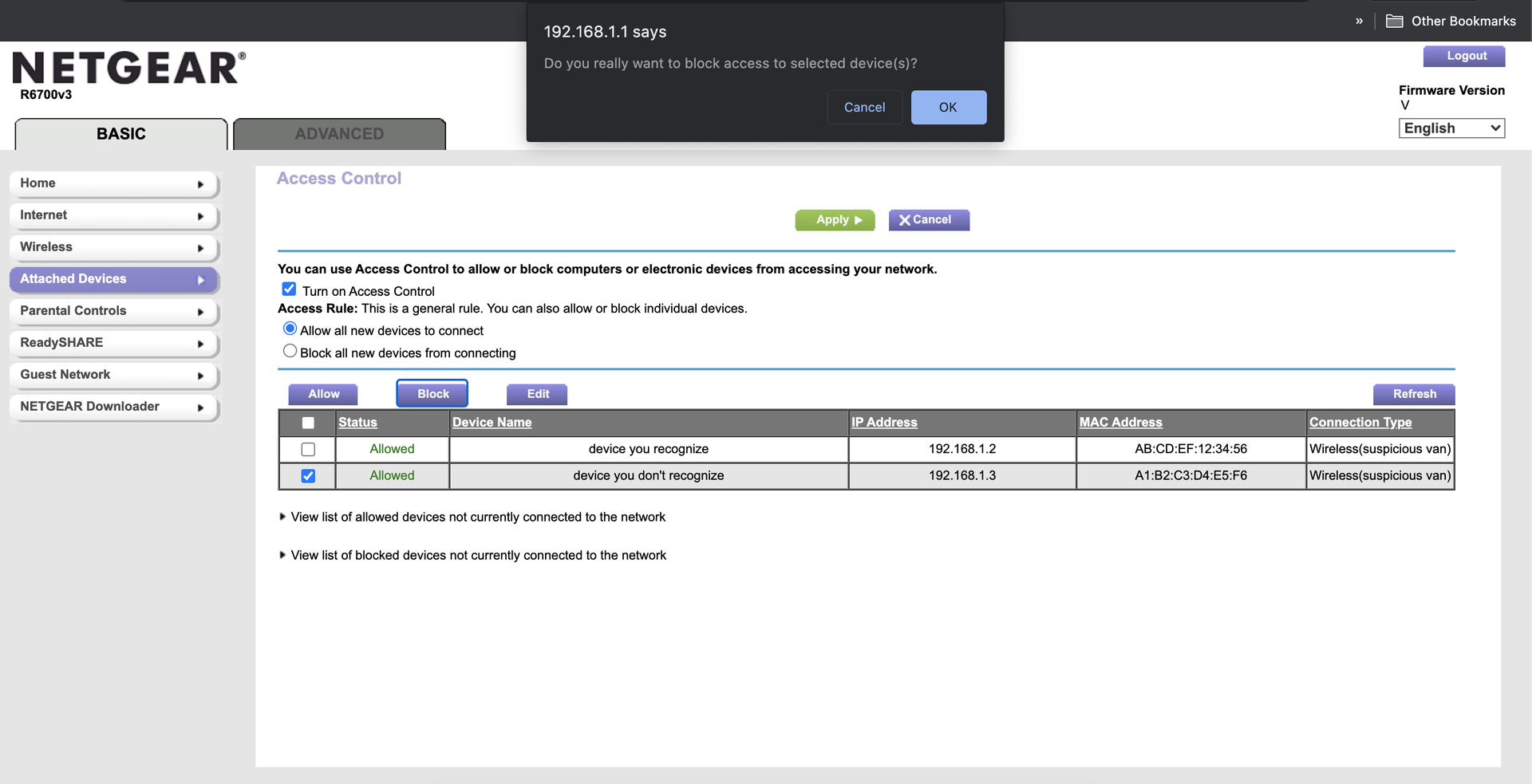The height and width of the screenshot is (784, 1532).
Task: Open the Attached Devices menu item
Action: click(x=114, y=279)
